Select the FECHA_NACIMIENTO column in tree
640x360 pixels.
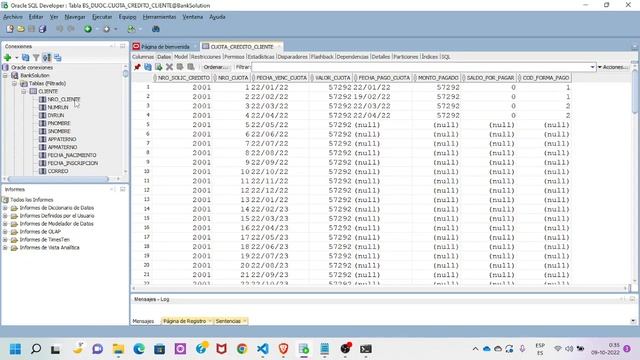(72, 155)
